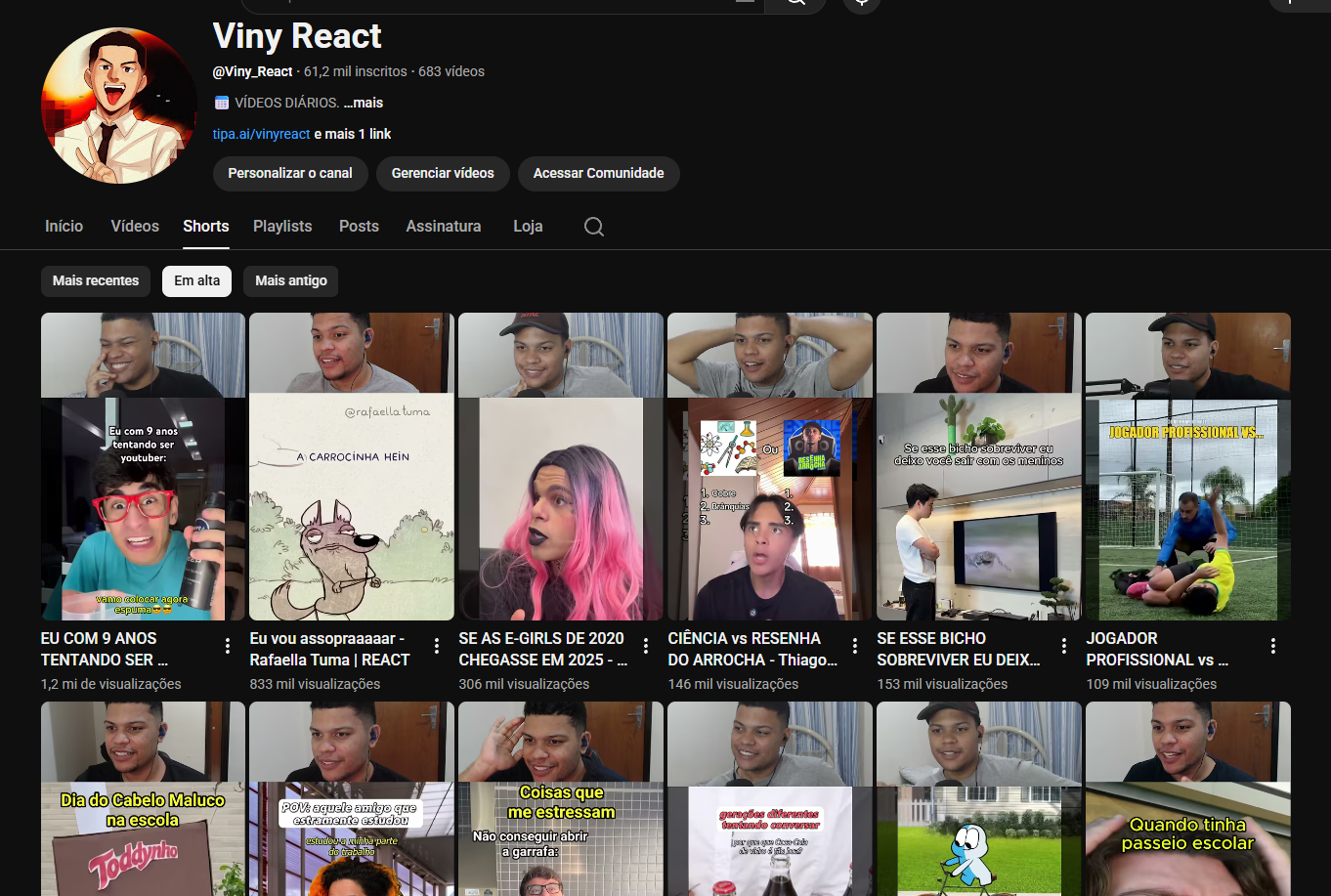Screen dimensions: 1331x896
Task: Open options menu for SE ESSE BICHO short
Action: pyautogui.click(x=1064, y=646)
